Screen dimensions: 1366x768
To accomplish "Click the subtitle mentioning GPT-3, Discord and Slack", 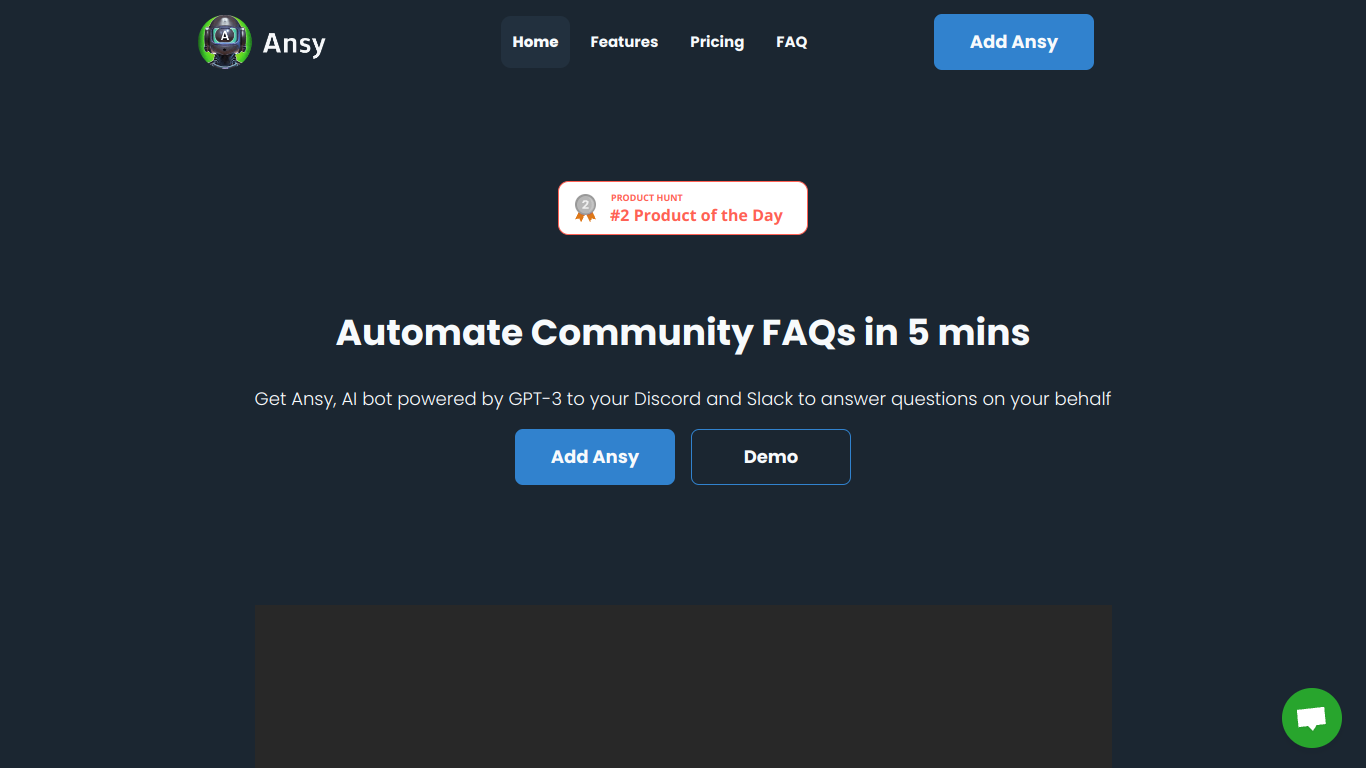I will (x=683, y=399).
